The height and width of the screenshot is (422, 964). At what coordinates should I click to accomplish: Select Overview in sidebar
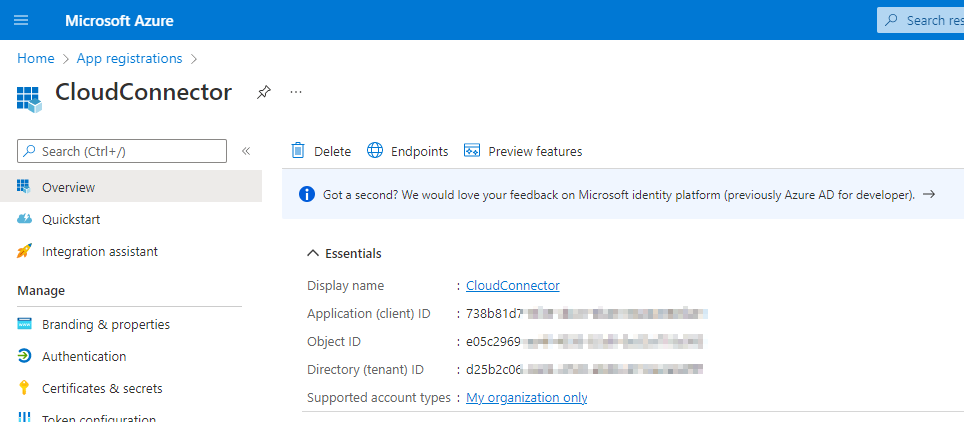point(131,187)
